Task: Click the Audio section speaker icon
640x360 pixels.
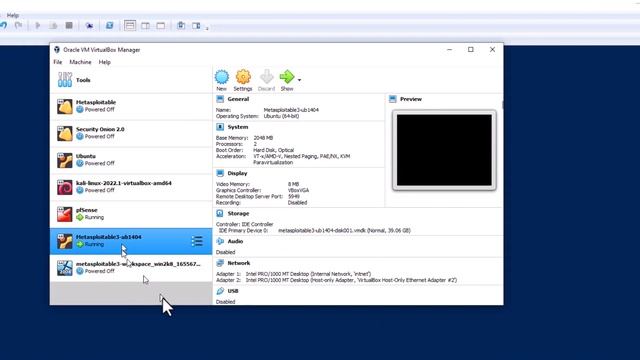Action: point(220,241)
